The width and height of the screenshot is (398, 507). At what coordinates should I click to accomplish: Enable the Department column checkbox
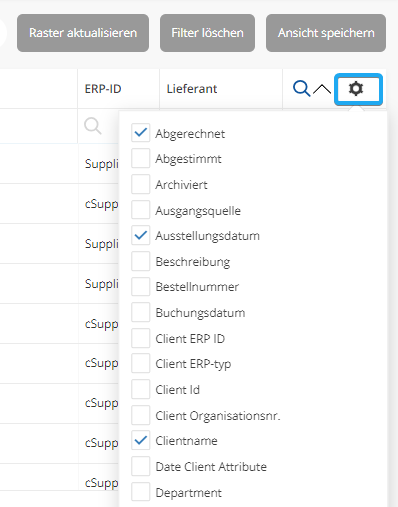point(140,492)
